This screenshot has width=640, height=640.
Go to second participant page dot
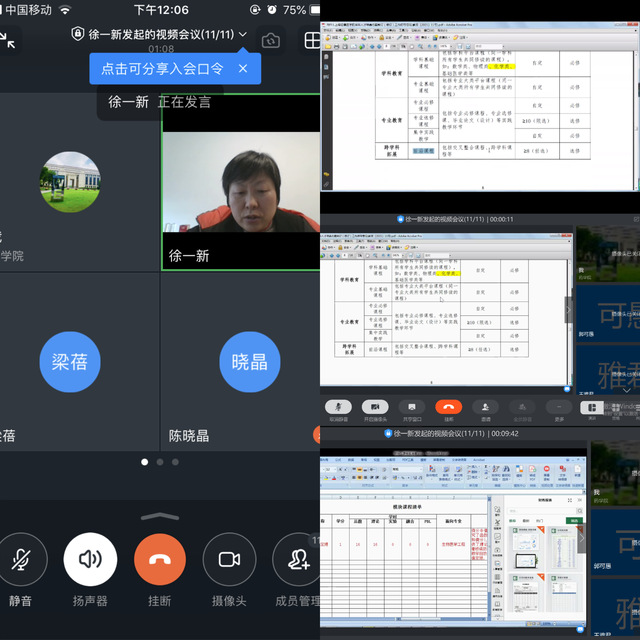[x=160, y=462]
